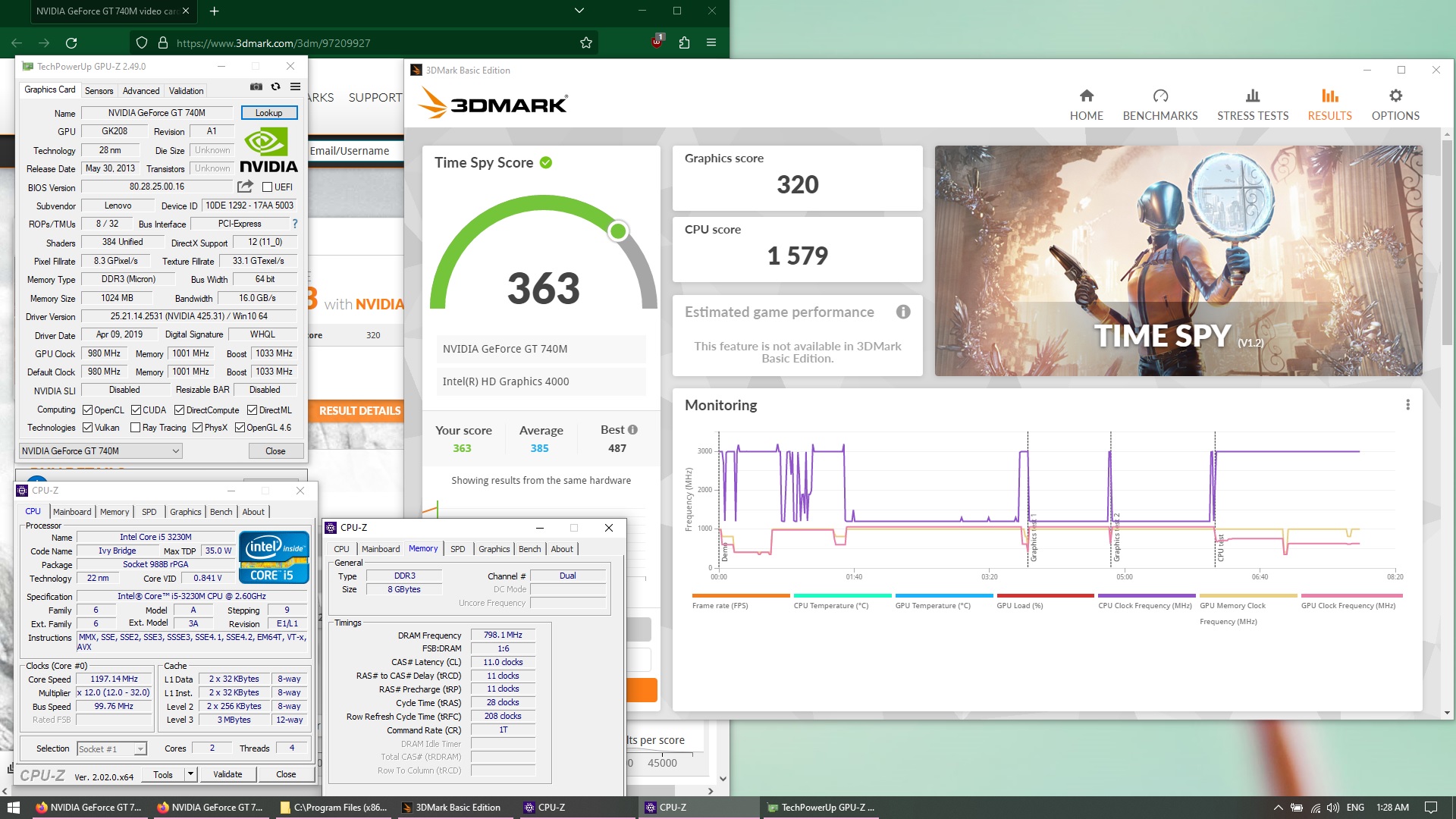1456x819 pixels.
Task: Open GPU selection dropdown in GPU-Z
Action: pos(100,451)
